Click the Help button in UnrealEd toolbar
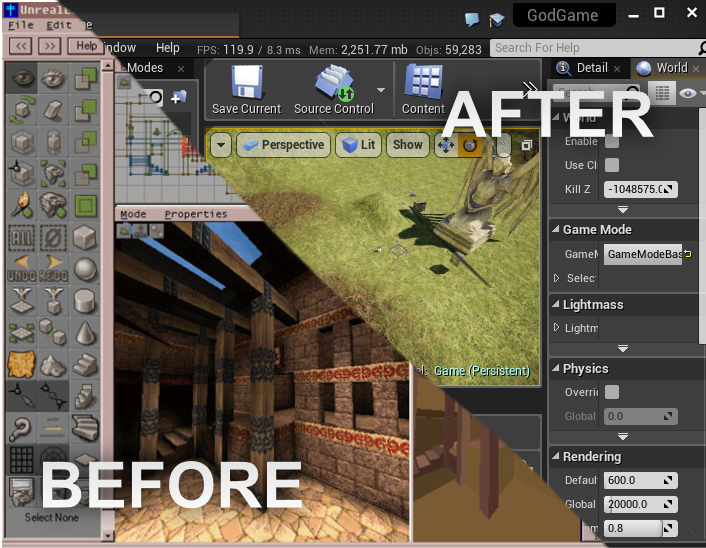This screenshot has width=706, height=548. tap(86, 46)
